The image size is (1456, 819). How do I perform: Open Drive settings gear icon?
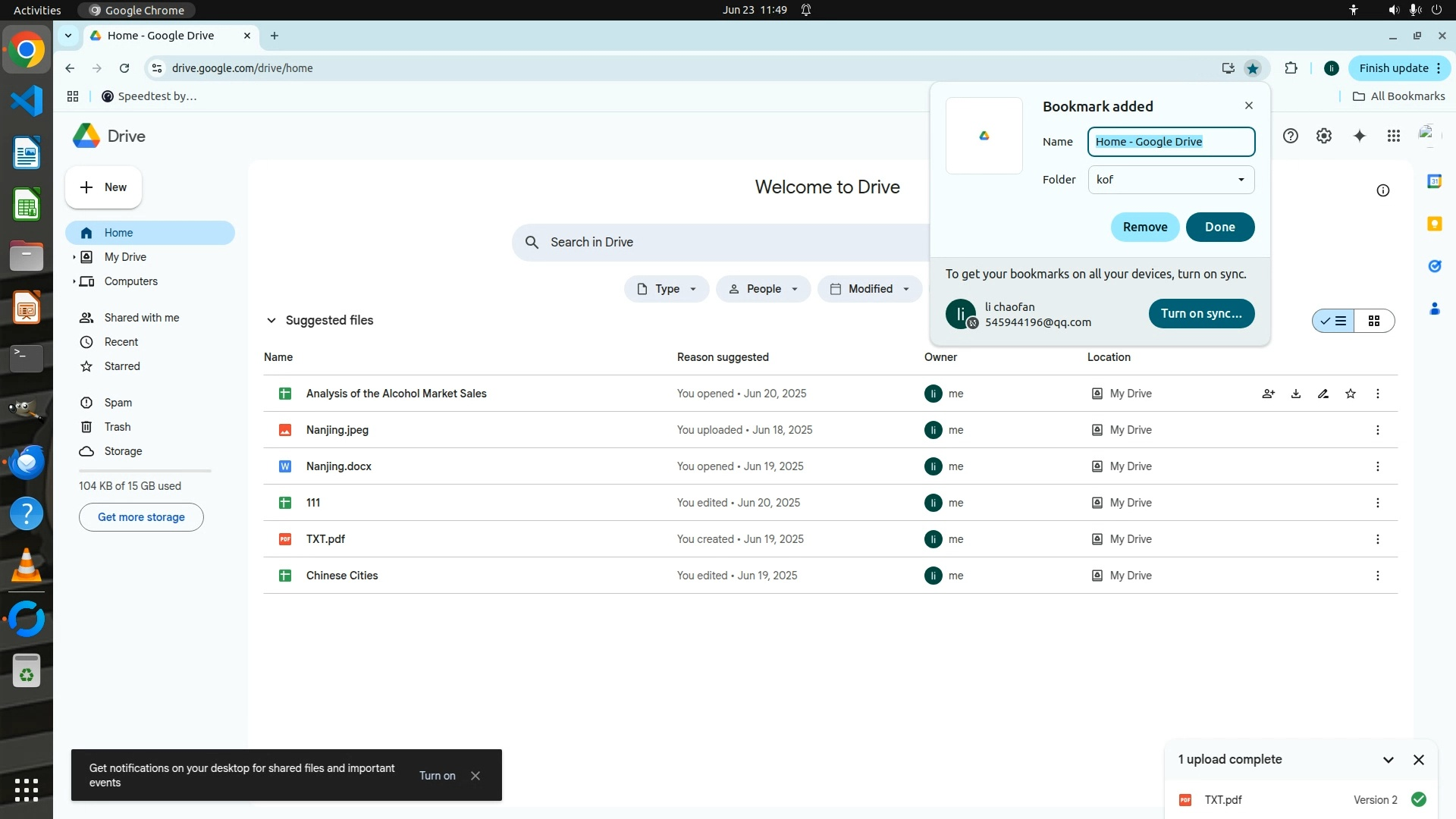click(x=1323, y=136)
